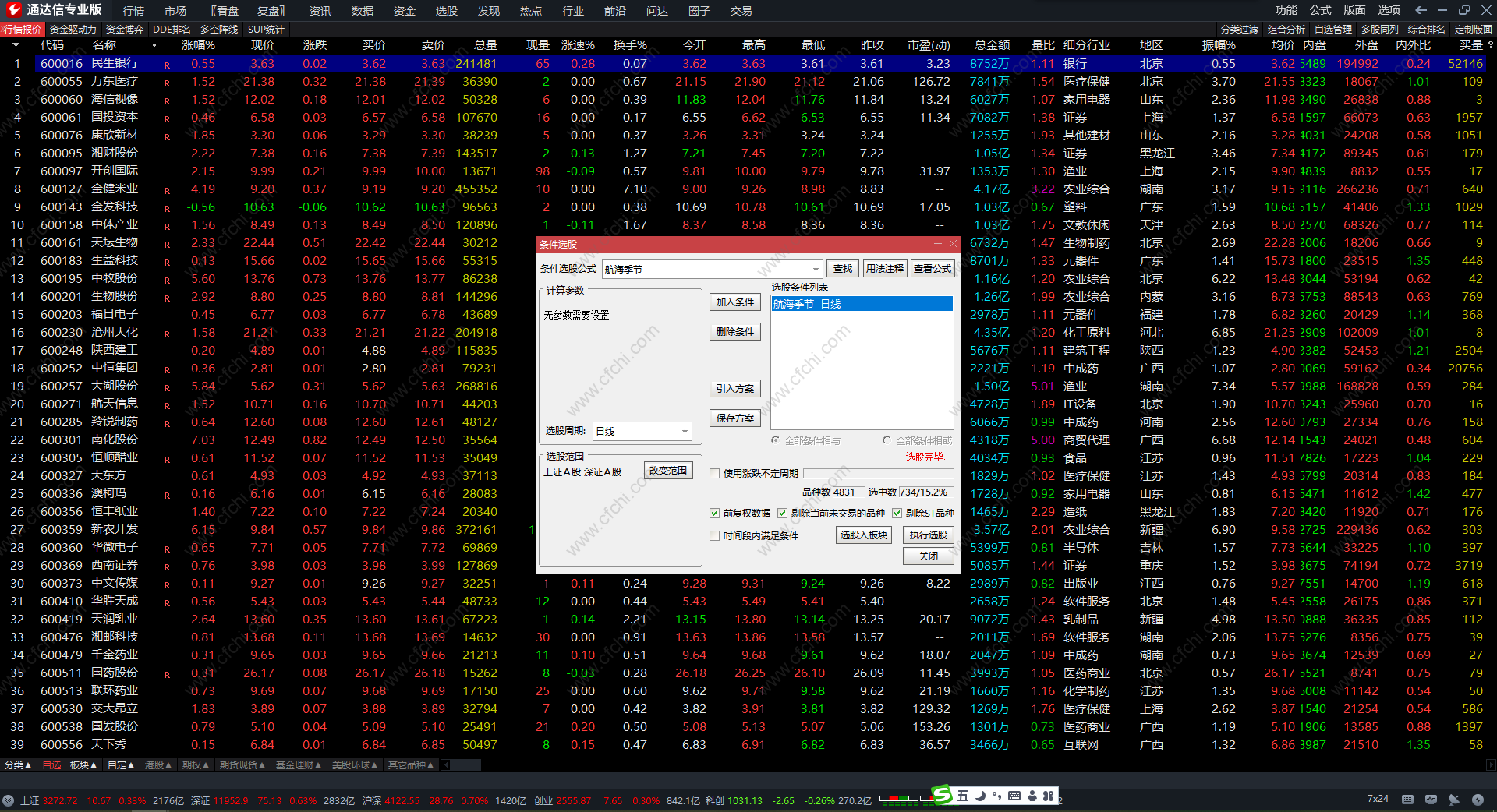The width and height of the screenshot is (1497, 812).
Task: Click the 通达信 red logo icon
Action: point(13,10)
